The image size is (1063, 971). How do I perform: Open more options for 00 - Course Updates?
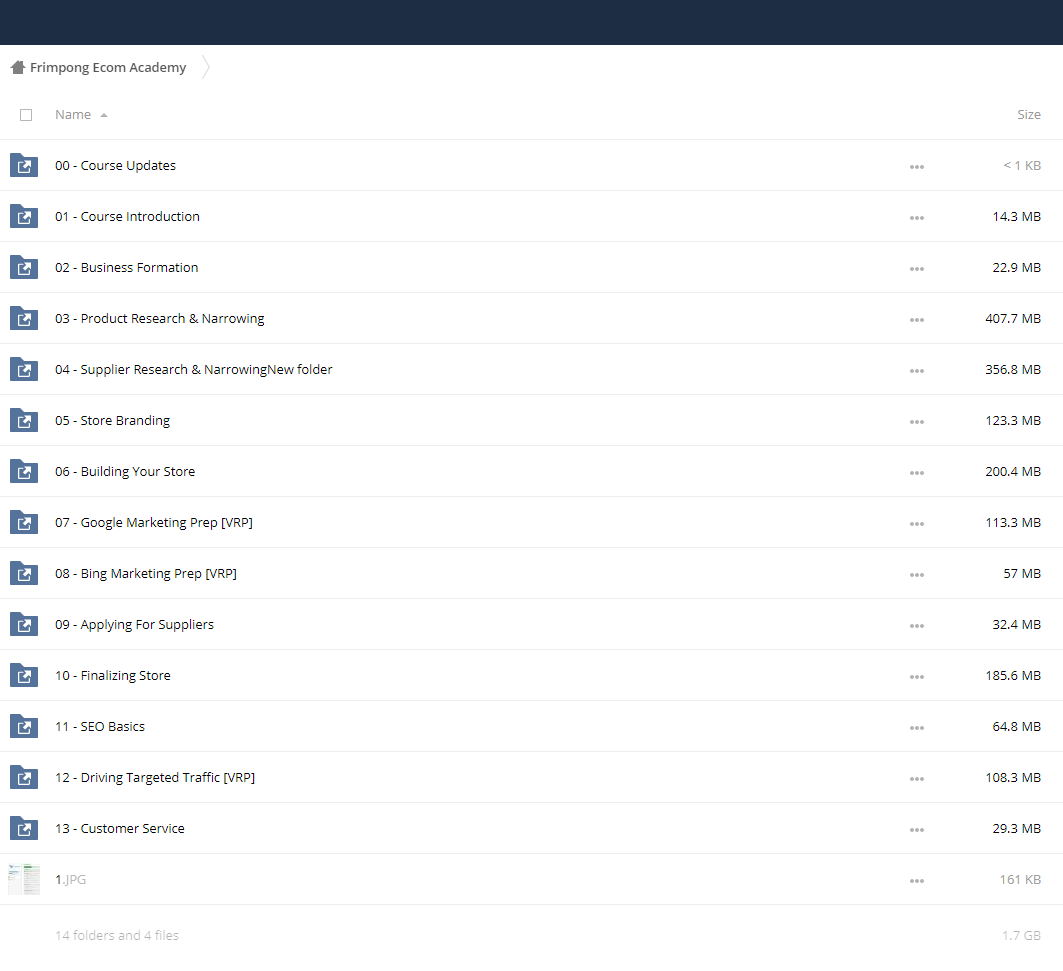coord(917,167)
